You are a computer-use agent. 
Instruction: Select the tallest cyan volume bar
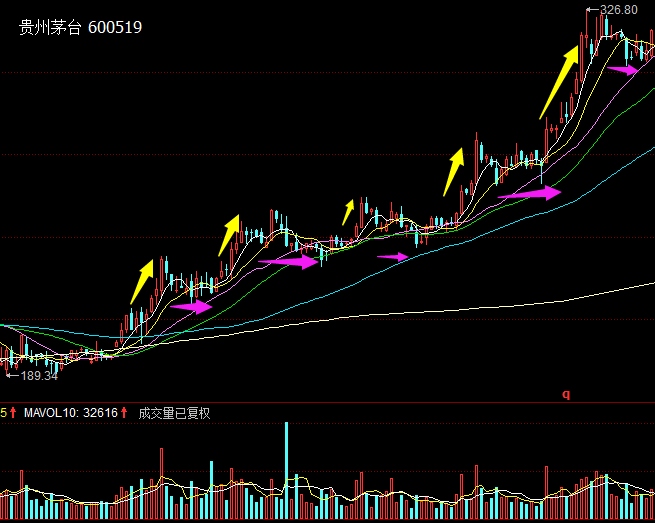tap(287, 470)
